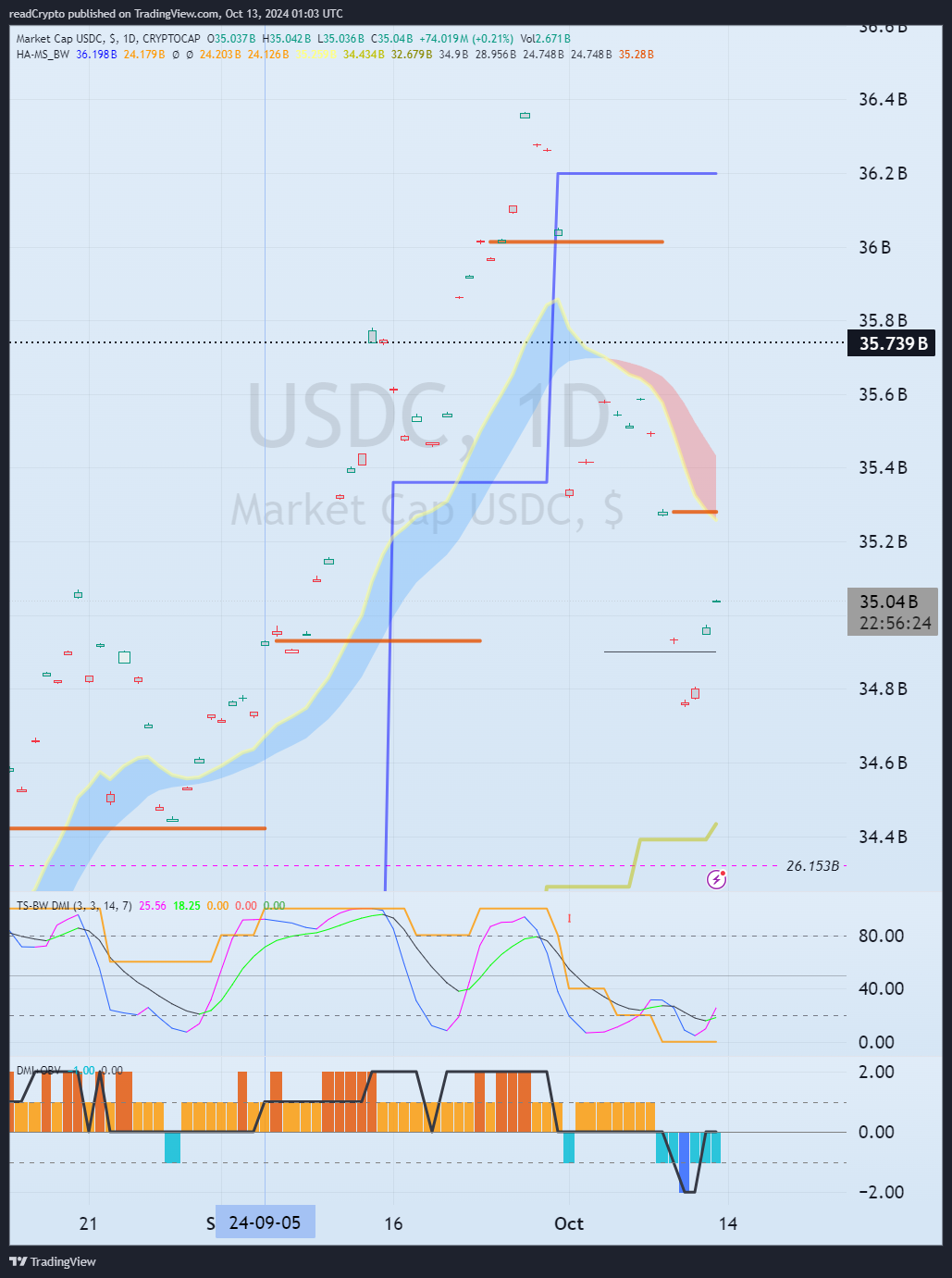The image size is (952, 1278).
Task: Click the 34.6B price axis label
Action: tap(883, 763)
